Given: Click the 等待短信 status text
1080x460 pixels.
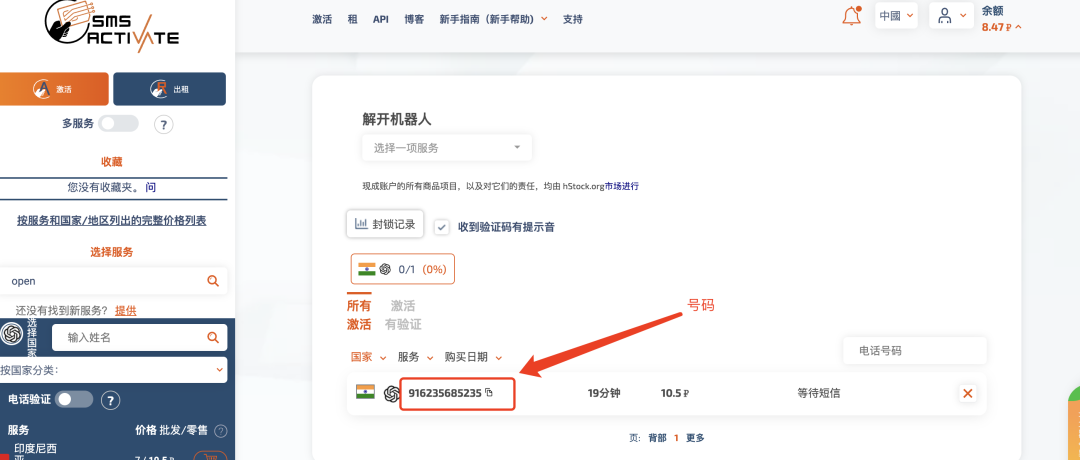Looking at the screenshot, I should [x=818, y=393].
